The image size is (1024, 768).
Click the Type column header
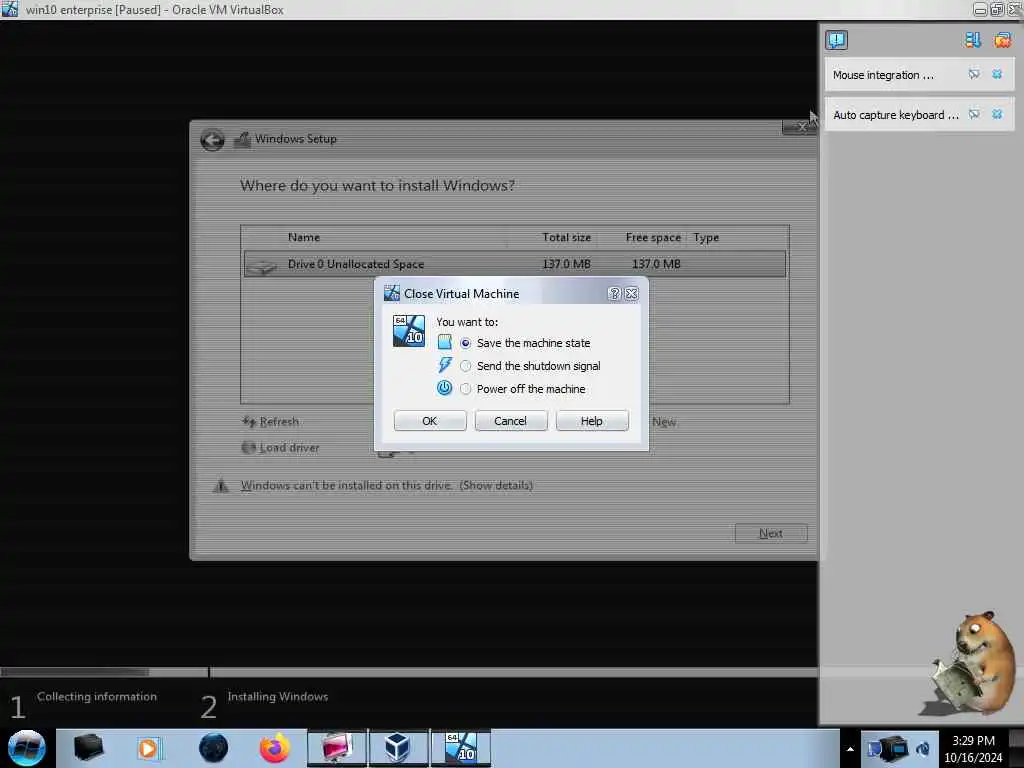(706, 238)
